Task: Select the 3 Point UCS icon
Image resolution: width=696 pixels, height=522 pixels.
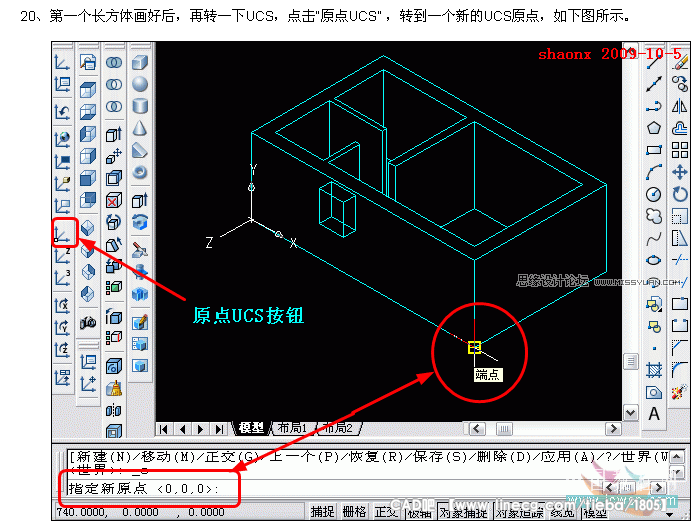Action: (x=62, y=278)
